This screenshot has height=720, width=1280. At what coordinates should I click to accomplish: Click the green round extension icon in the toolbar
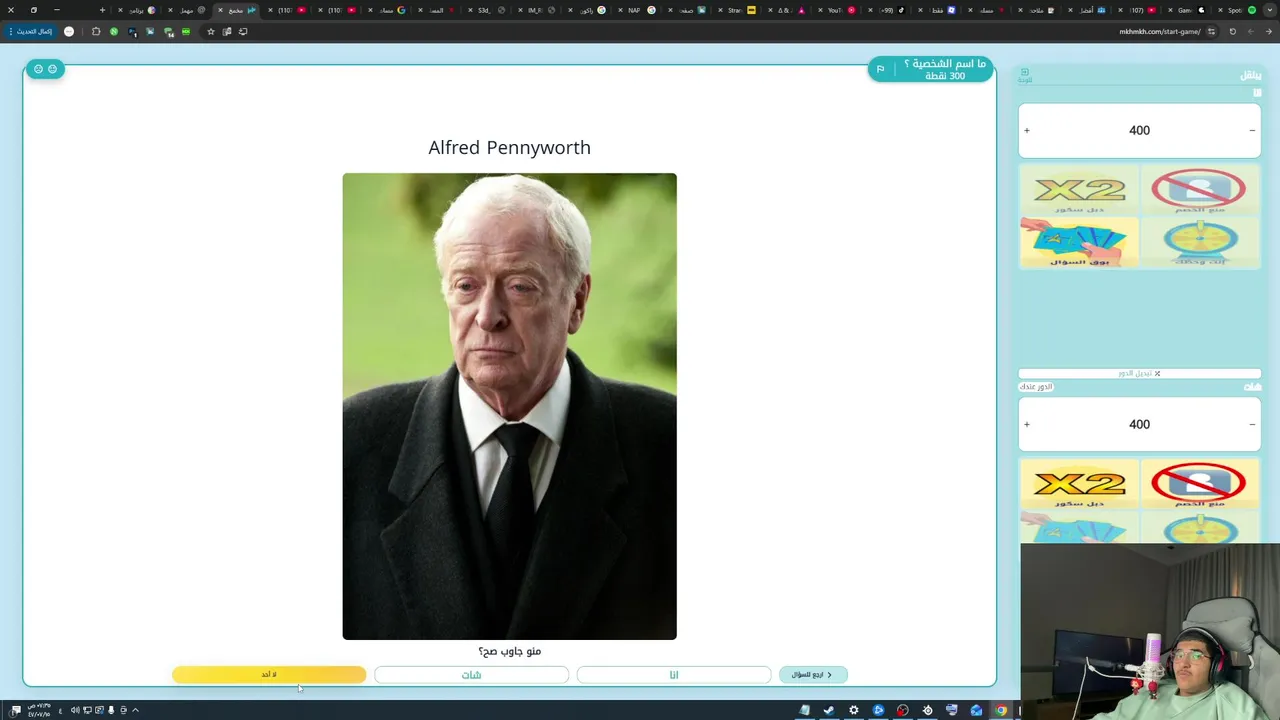pos(114,31)
